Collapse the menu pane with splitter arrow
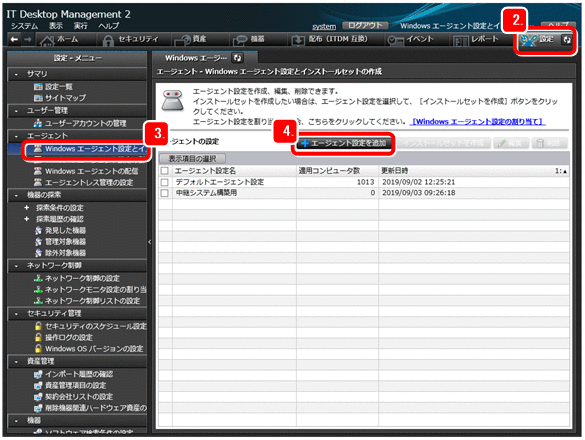The width and height of the screenshot is (585, 440). pos(149,242)
